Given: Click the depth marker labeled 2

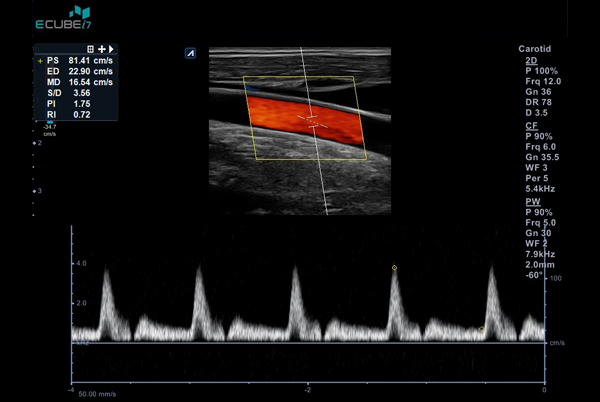Looking at the screenshot, I should (38, 144).
